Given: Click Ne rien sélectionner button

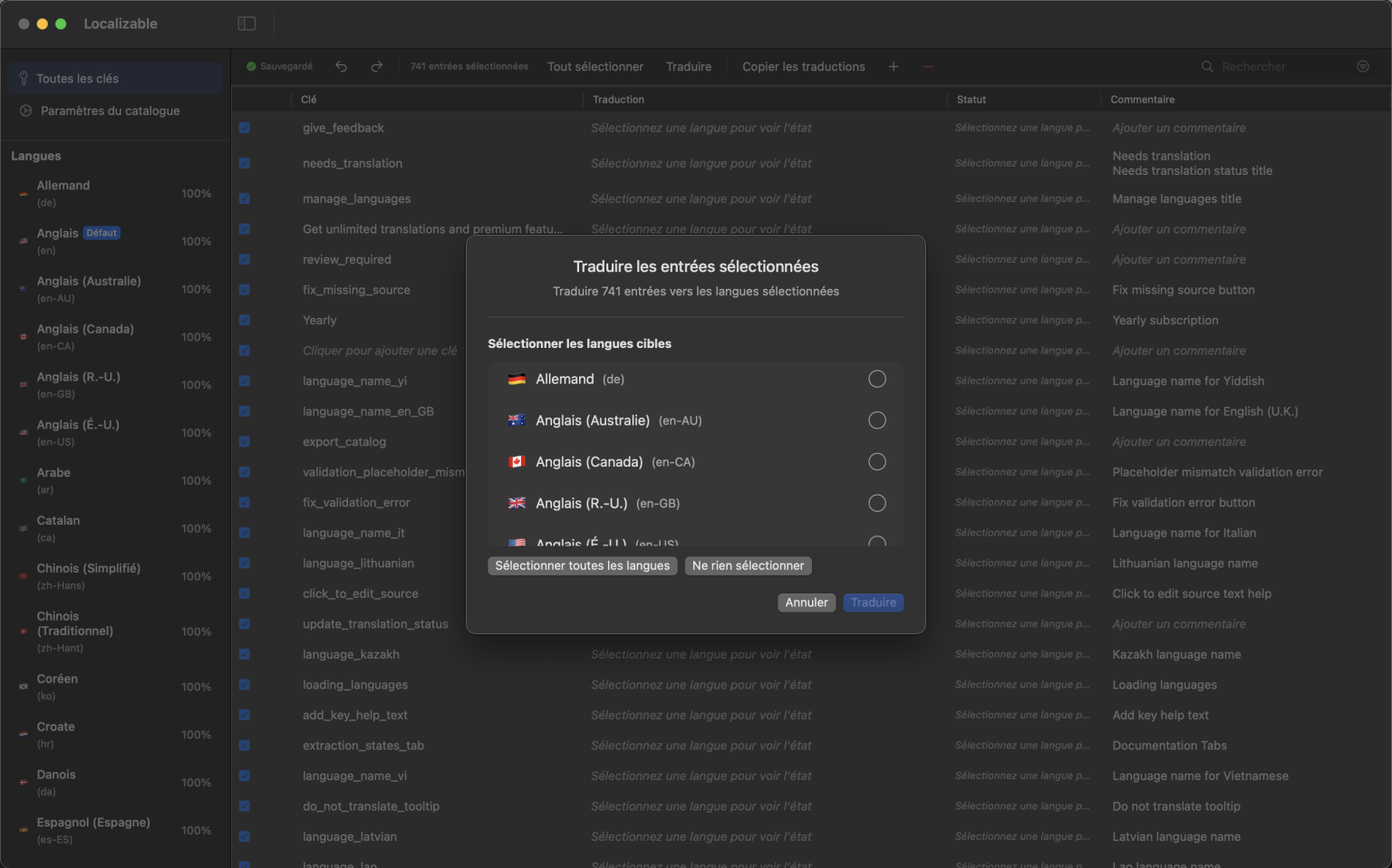Looking at the screenshot, I should (x=749, y=565).
